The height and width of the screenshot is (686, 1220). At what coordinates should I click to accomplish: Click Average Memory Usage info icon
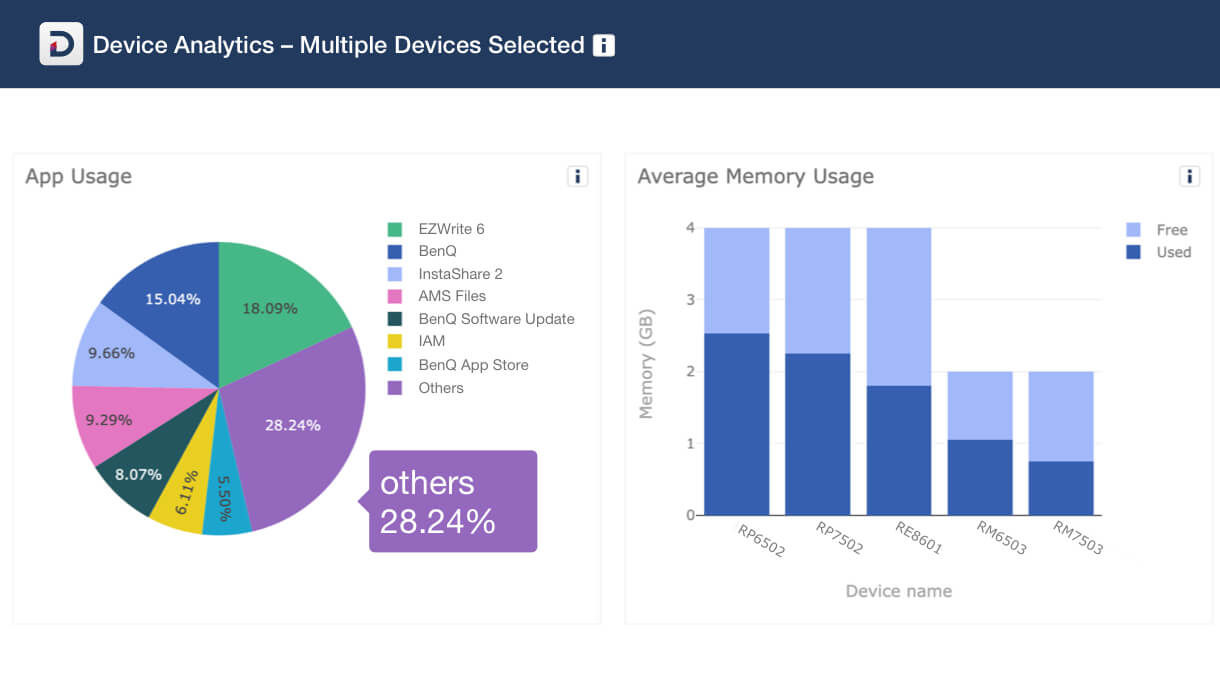[x=1189, y=177]
